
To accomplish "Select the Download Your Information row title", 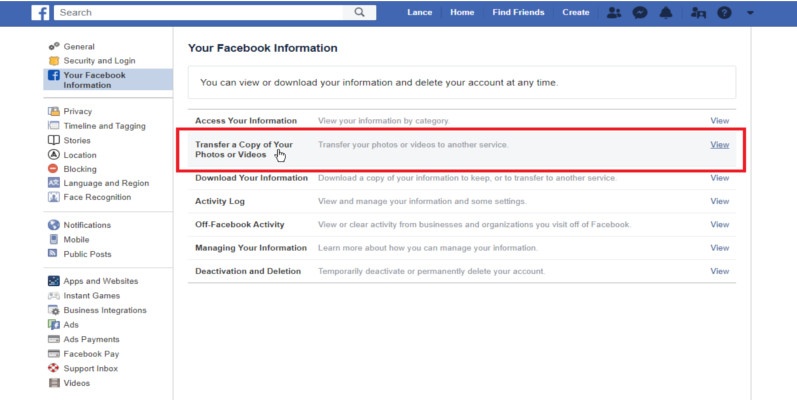I will (x=251, y=178).
